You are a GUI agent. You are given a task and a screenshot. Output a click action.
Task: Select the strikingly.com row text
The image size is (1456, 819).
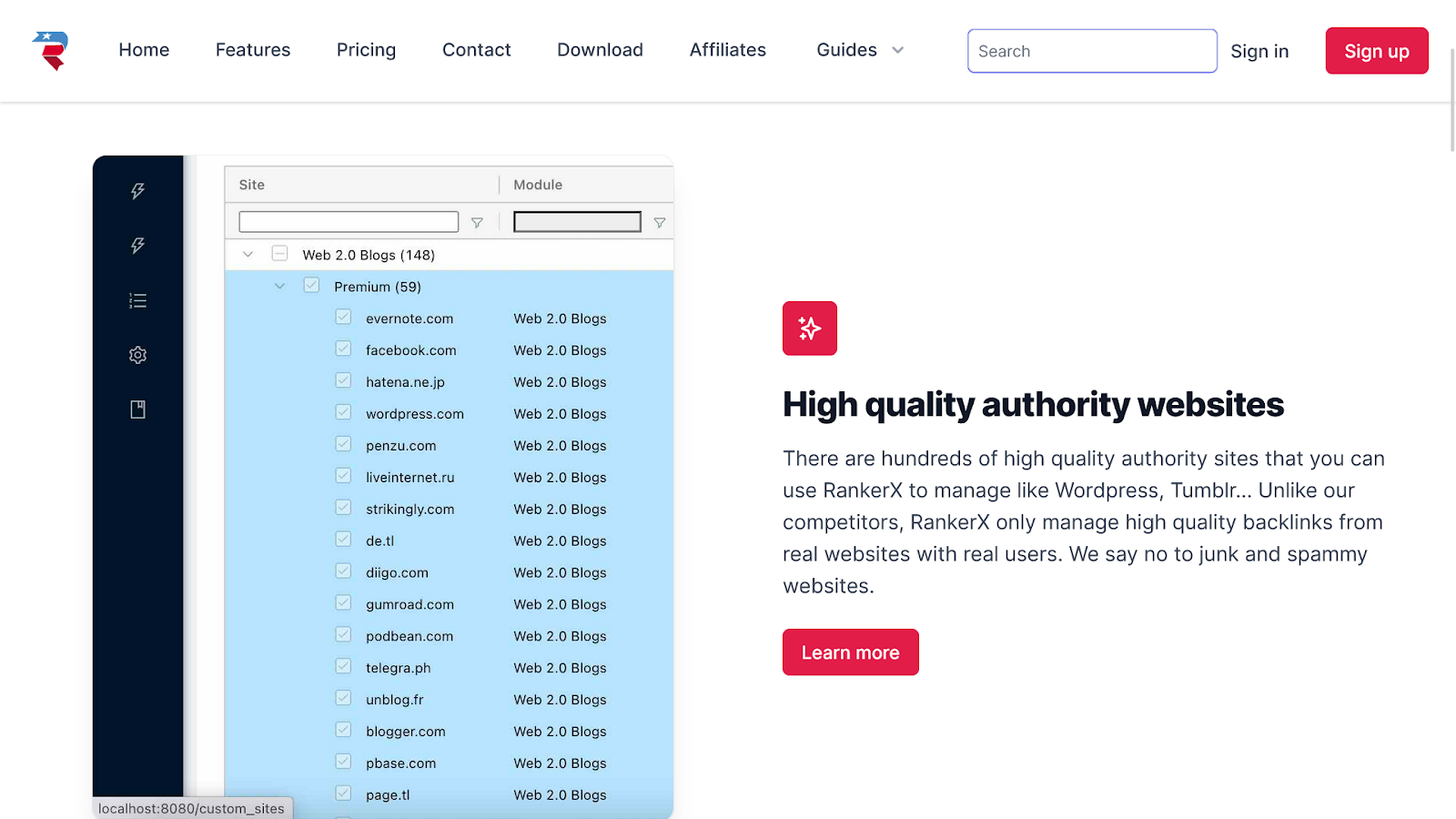tap(409, 510)
